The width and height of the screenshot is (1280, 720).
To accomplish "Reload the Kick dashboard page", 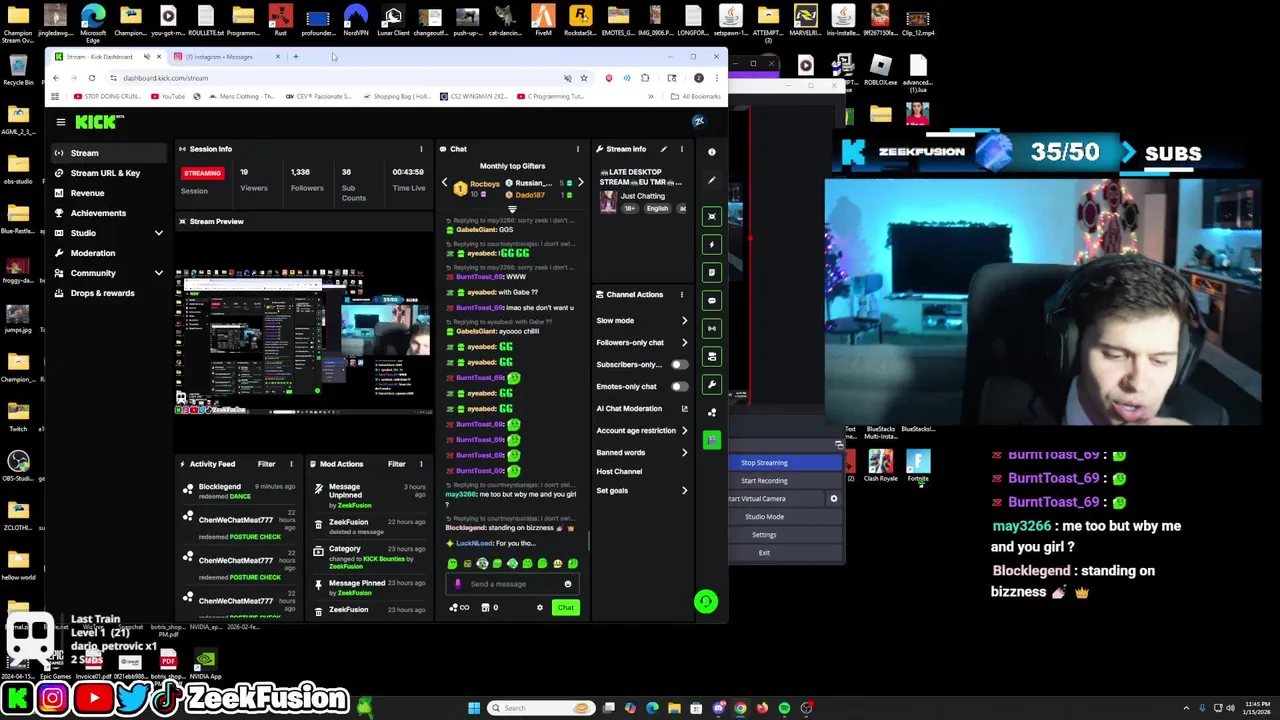I will [x=91, y=78].
